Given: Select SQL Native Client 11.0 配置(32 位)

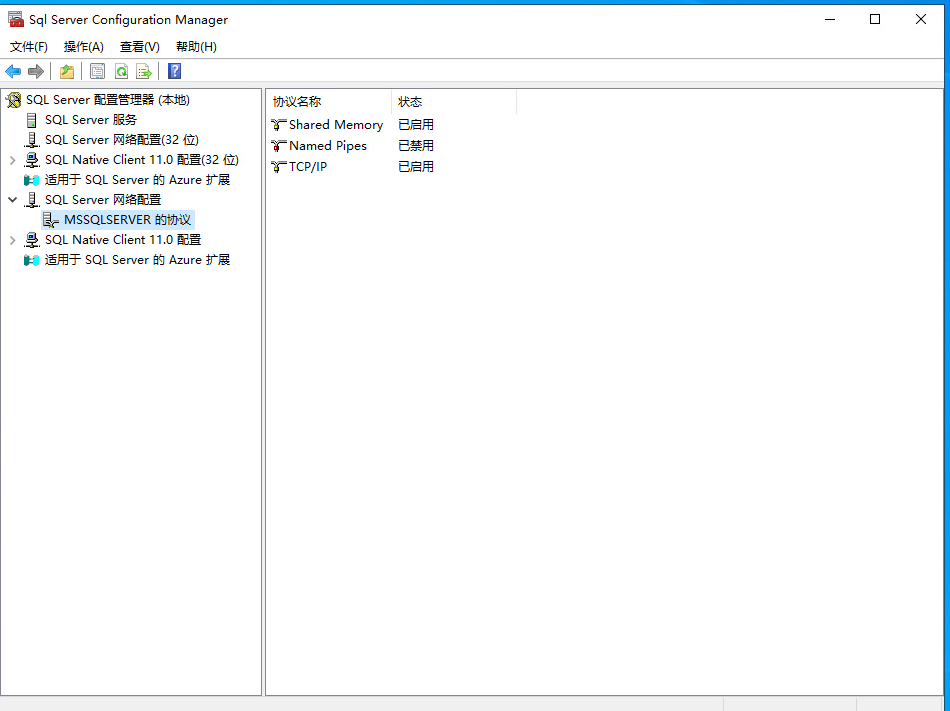Looking at the screenshot, I should (142, 160).
